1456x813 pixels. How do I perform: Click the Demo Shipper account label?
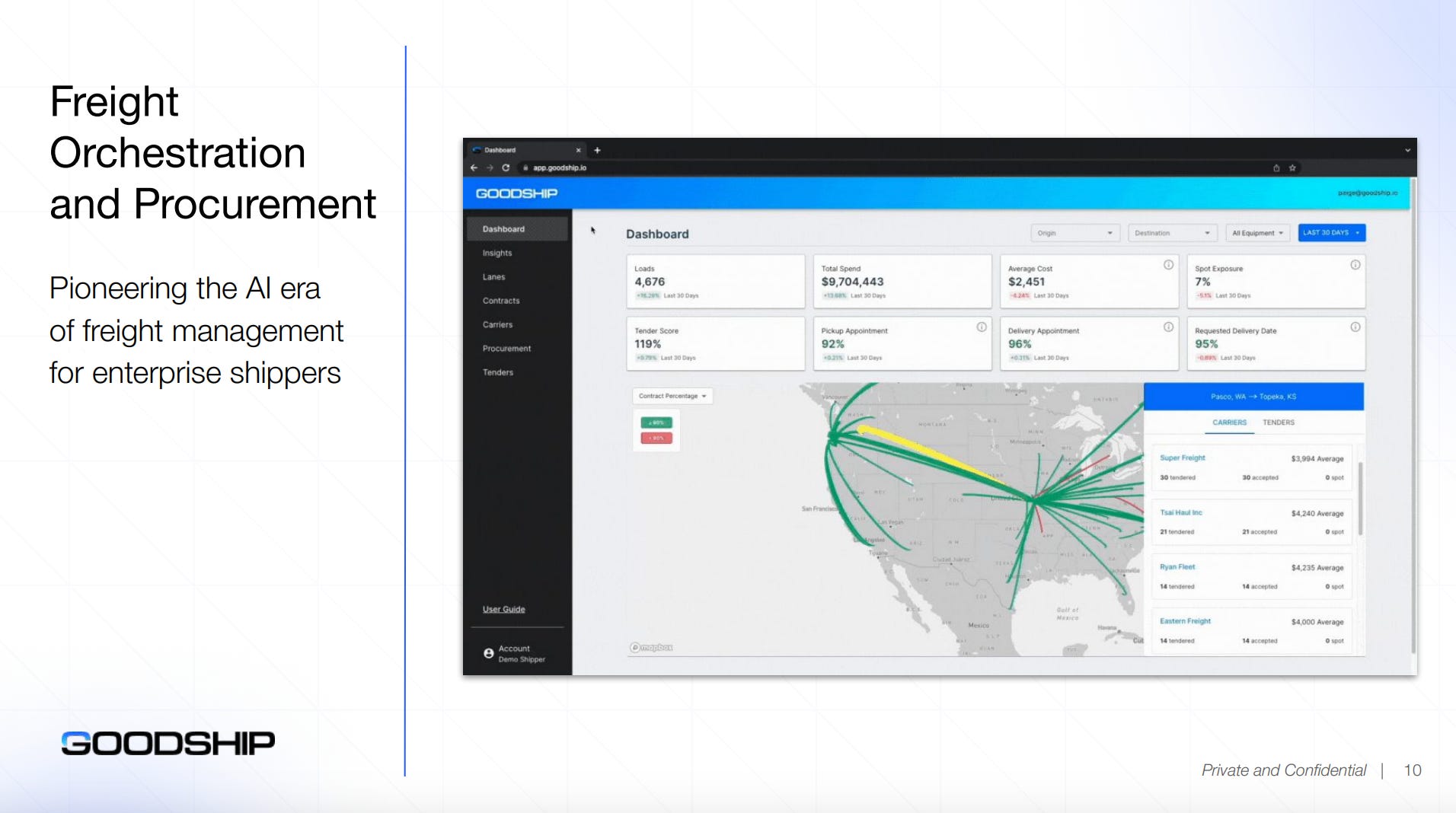pyautogui.click(x=522, y=659)
